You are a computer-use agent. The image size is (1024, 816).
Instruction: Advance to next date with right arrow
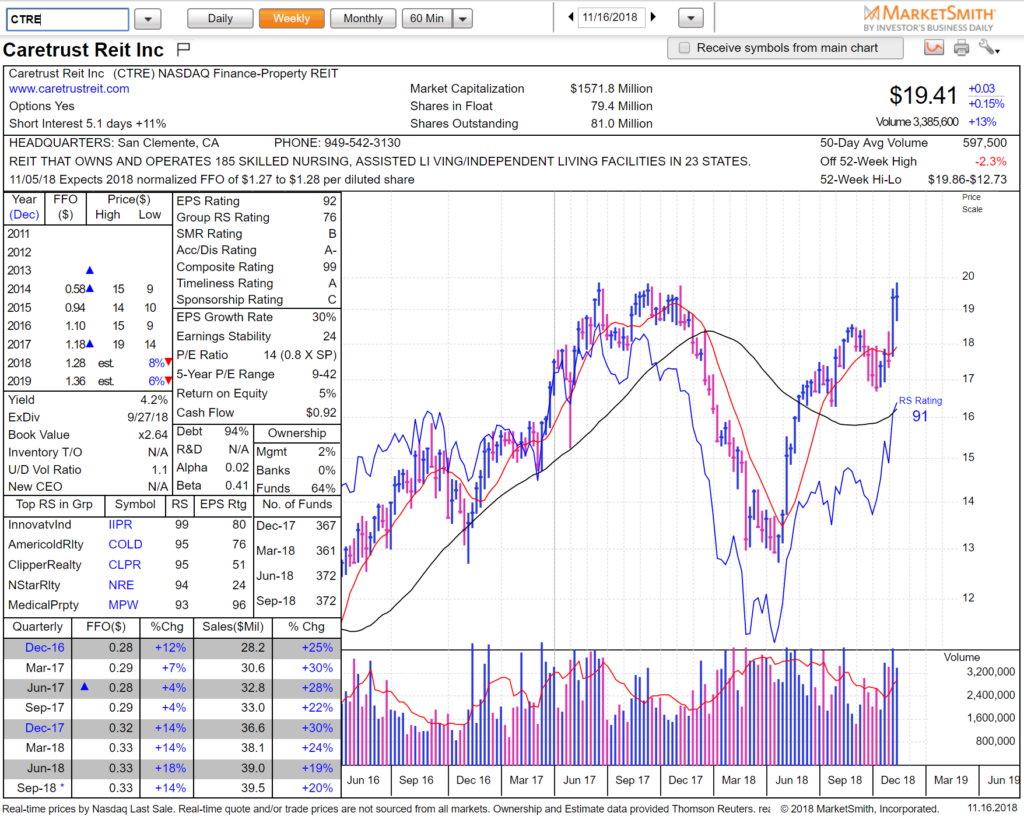653,18
